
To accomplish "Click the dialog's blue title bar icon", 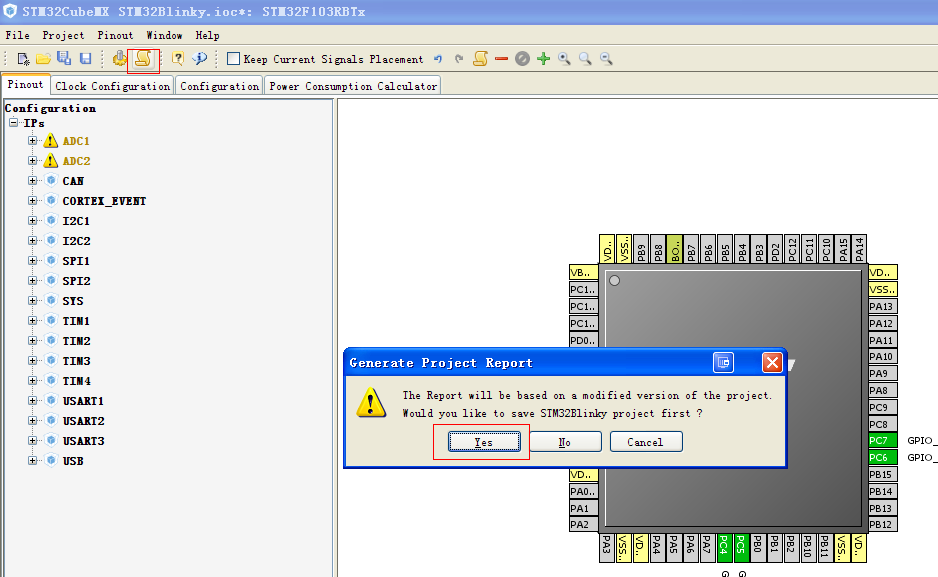I will (723, 362).
